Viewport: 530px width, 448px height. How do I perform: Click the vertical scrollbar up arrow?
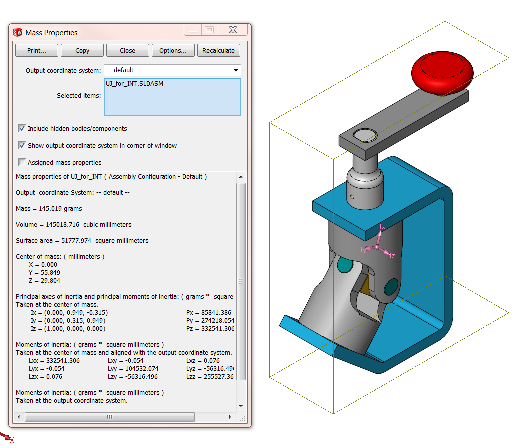241,177
